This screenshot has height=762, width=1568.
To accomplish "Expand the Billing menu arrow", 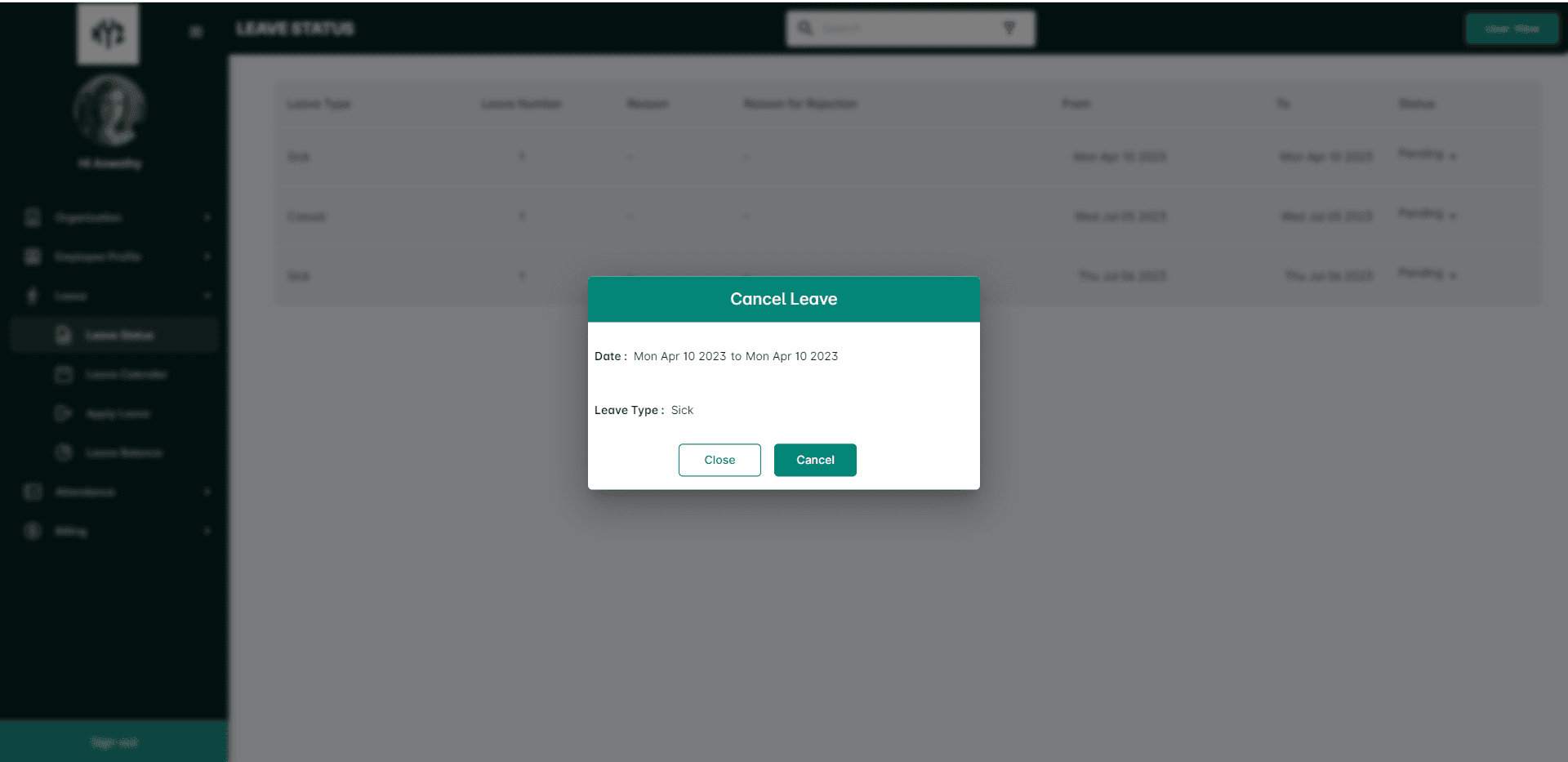I will coord(207,531).
